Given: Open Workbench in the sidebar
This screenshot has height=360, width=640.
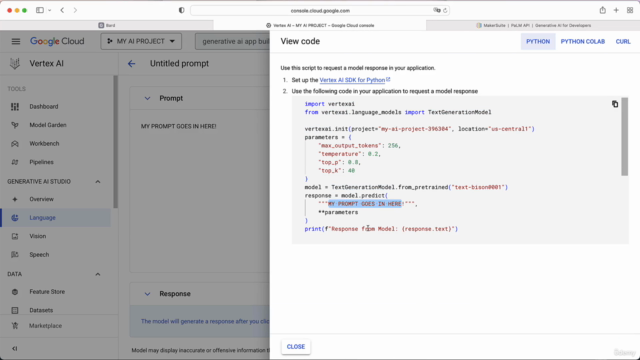Looking at the screenshot, I should [44, 144].
